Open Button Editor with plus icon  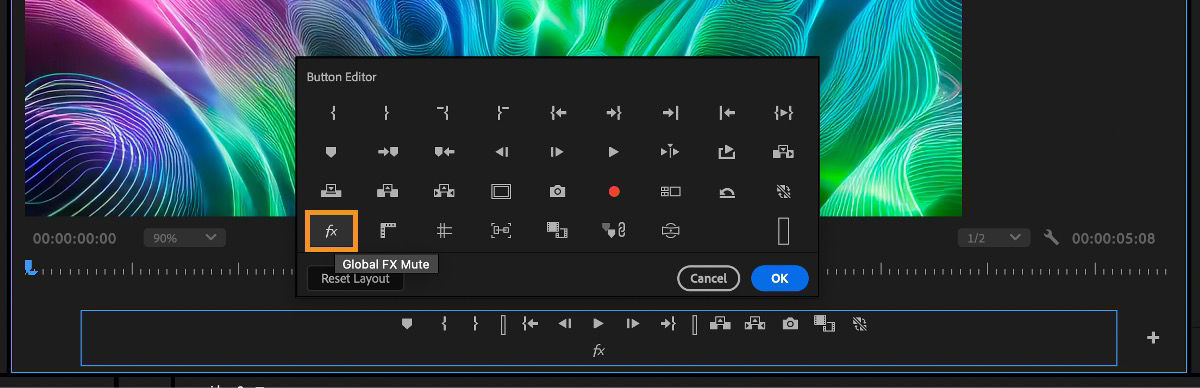(1153, 338)
